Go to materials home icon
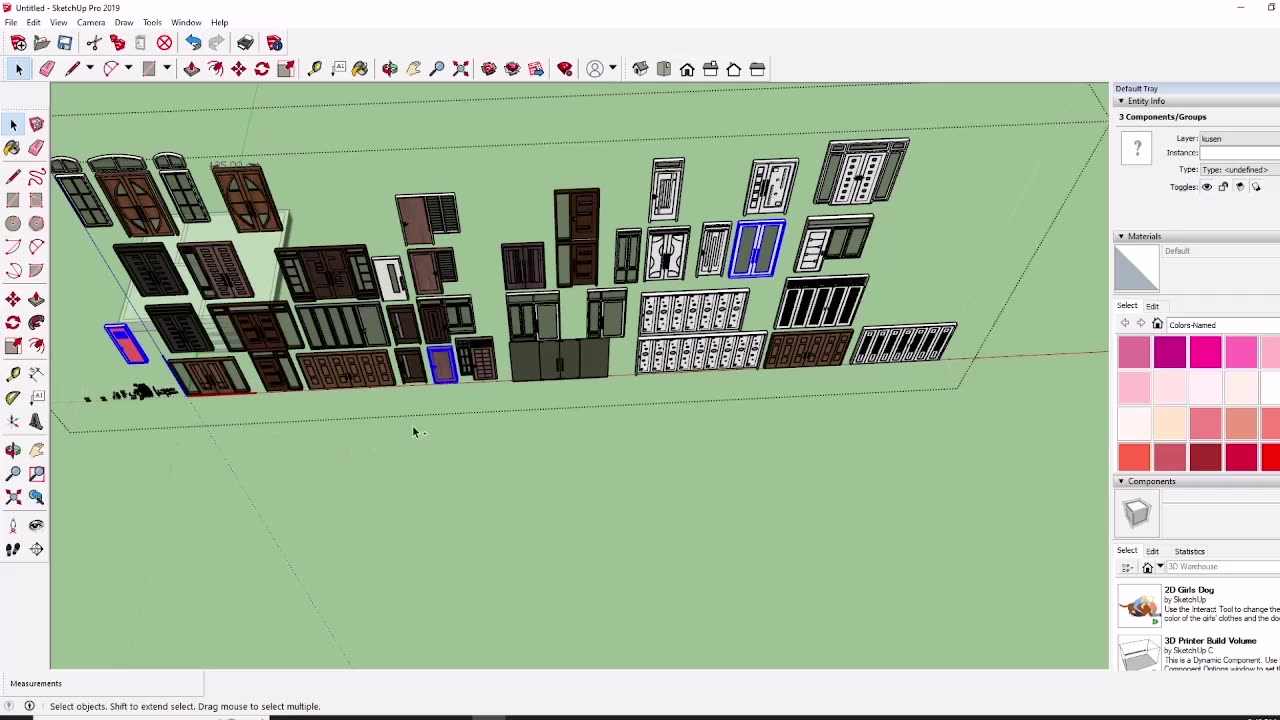This screenshot has width=1280, height=720. (1157, 324)
